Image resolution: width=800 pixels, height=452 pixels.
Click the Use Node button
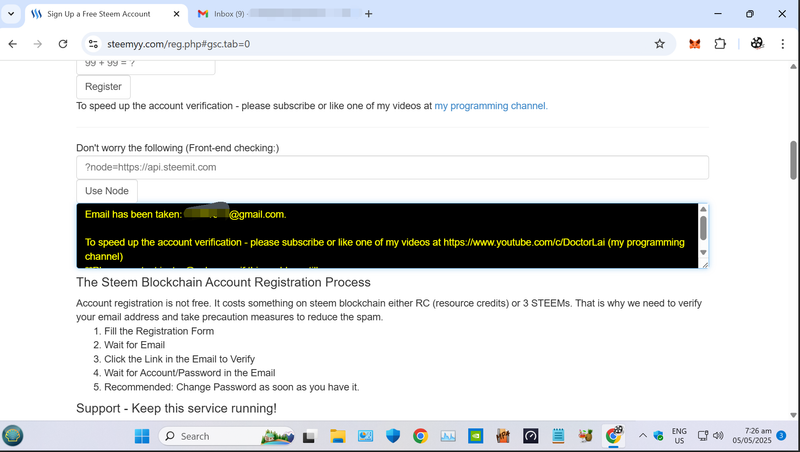pos(107,191)
